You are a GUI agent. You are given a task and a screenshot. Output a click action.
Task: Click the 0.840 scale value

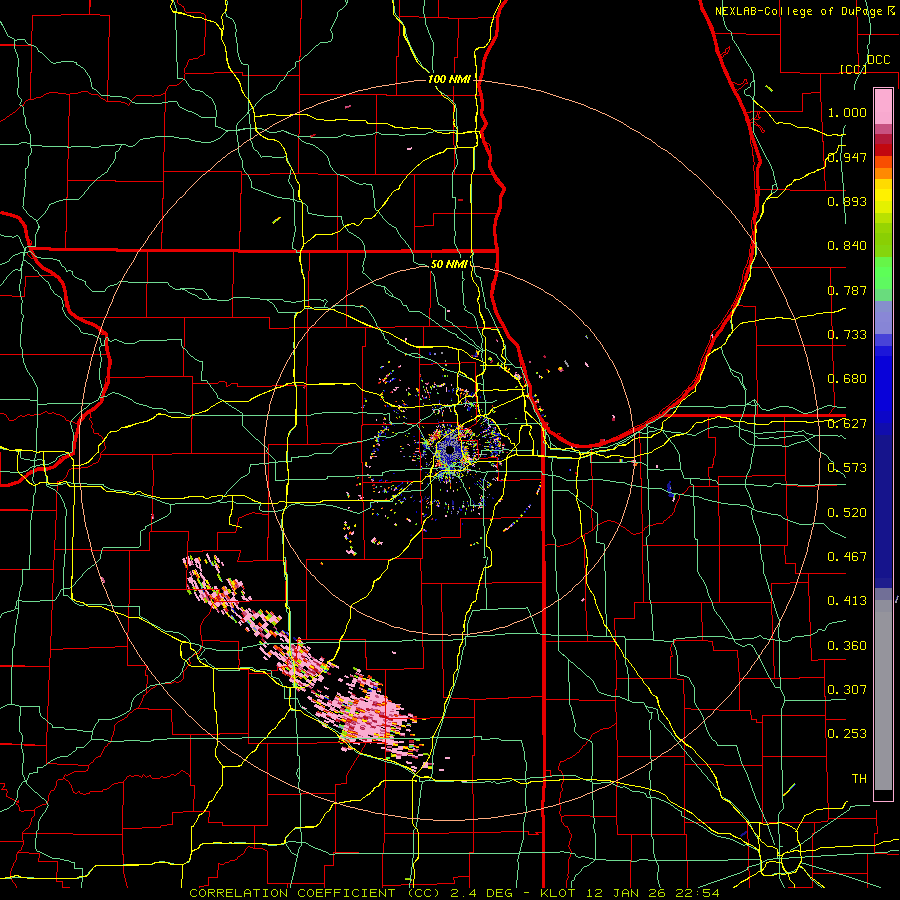click(847, 246)
